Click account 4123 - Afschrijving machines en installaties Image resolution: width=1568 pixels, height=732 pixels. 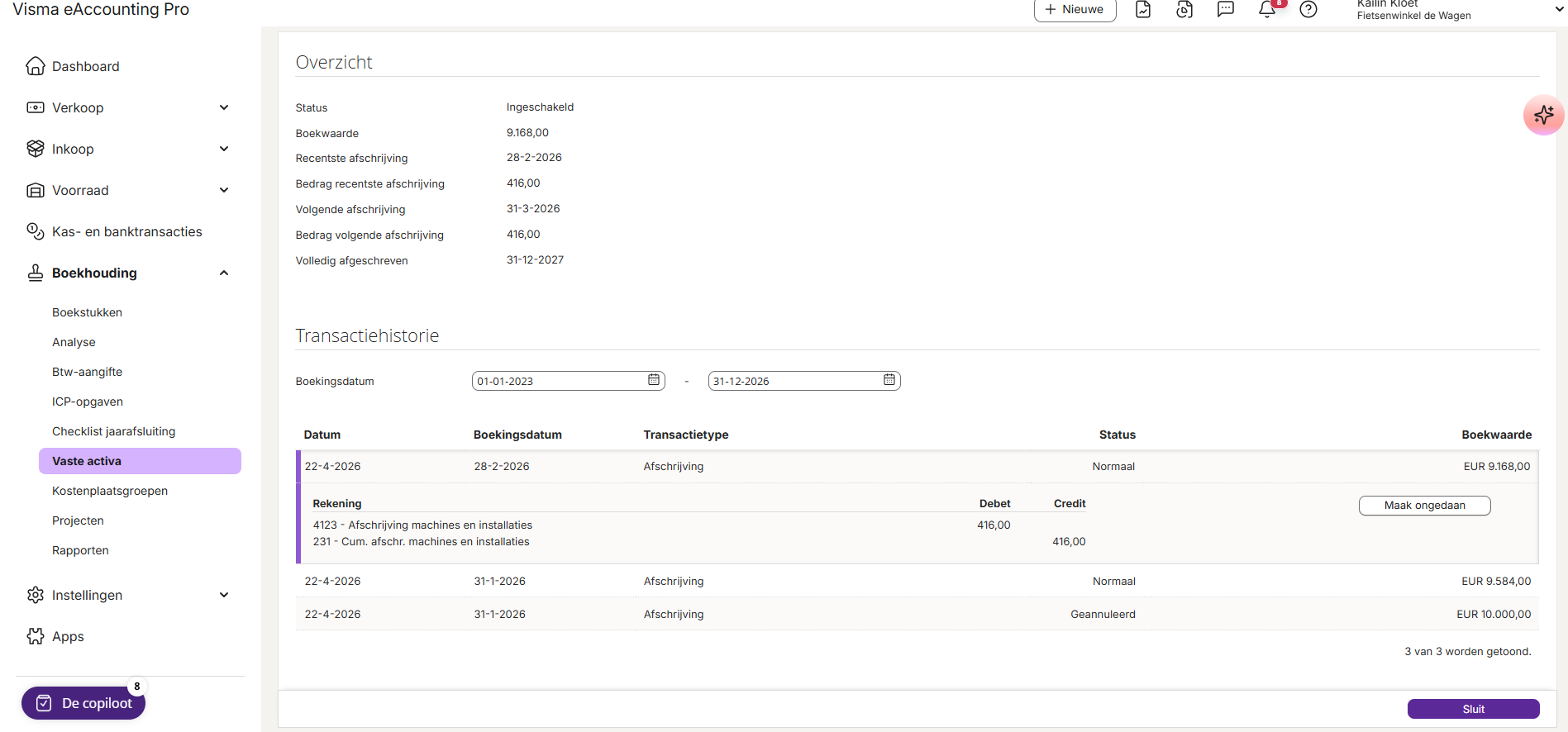click(x=422, y=525)
